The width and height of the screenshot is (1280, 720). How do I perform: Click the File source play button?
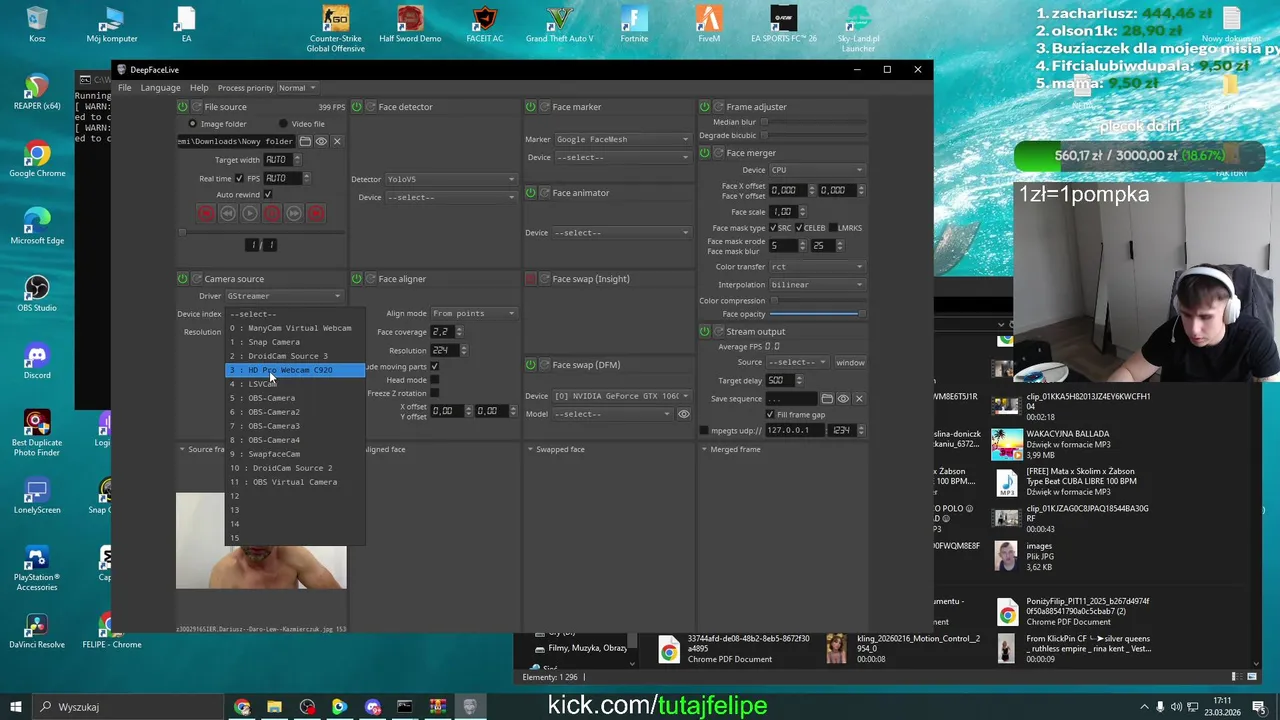tap(250, 213)
